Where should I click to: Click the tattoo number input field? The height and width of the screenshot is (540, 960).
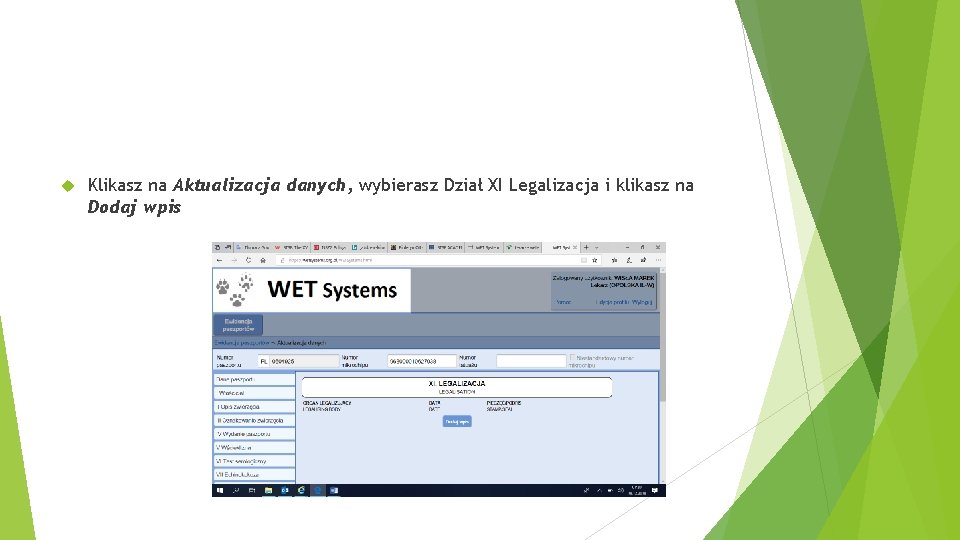531,361
